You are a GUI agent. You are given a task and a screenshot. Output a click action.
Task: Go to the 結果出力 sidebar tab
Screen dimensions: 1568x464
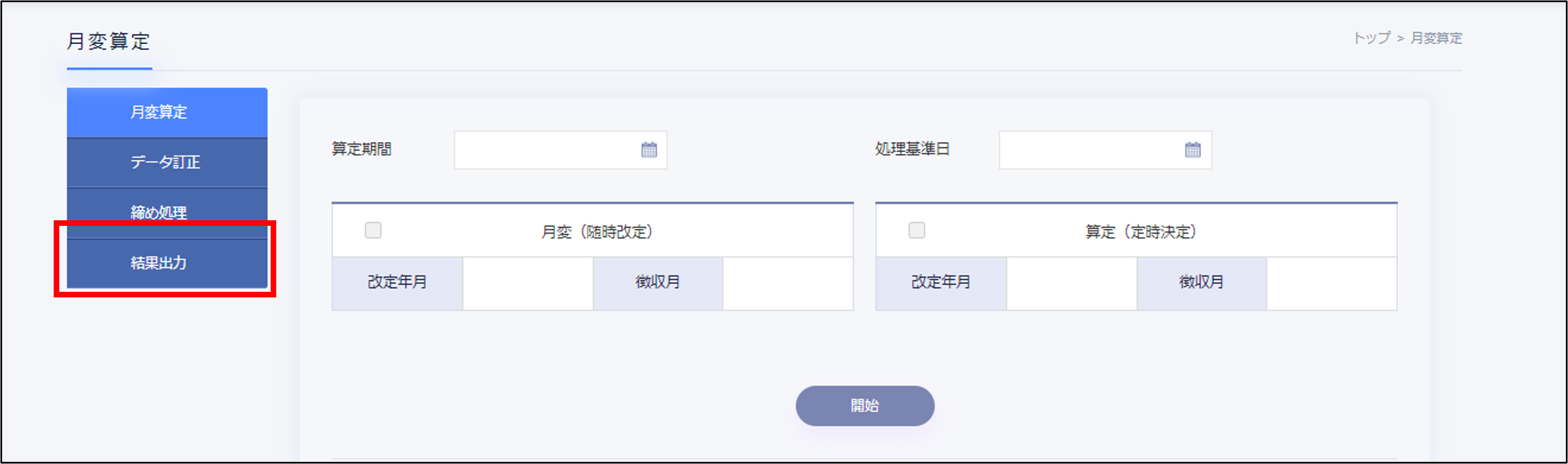167,263
